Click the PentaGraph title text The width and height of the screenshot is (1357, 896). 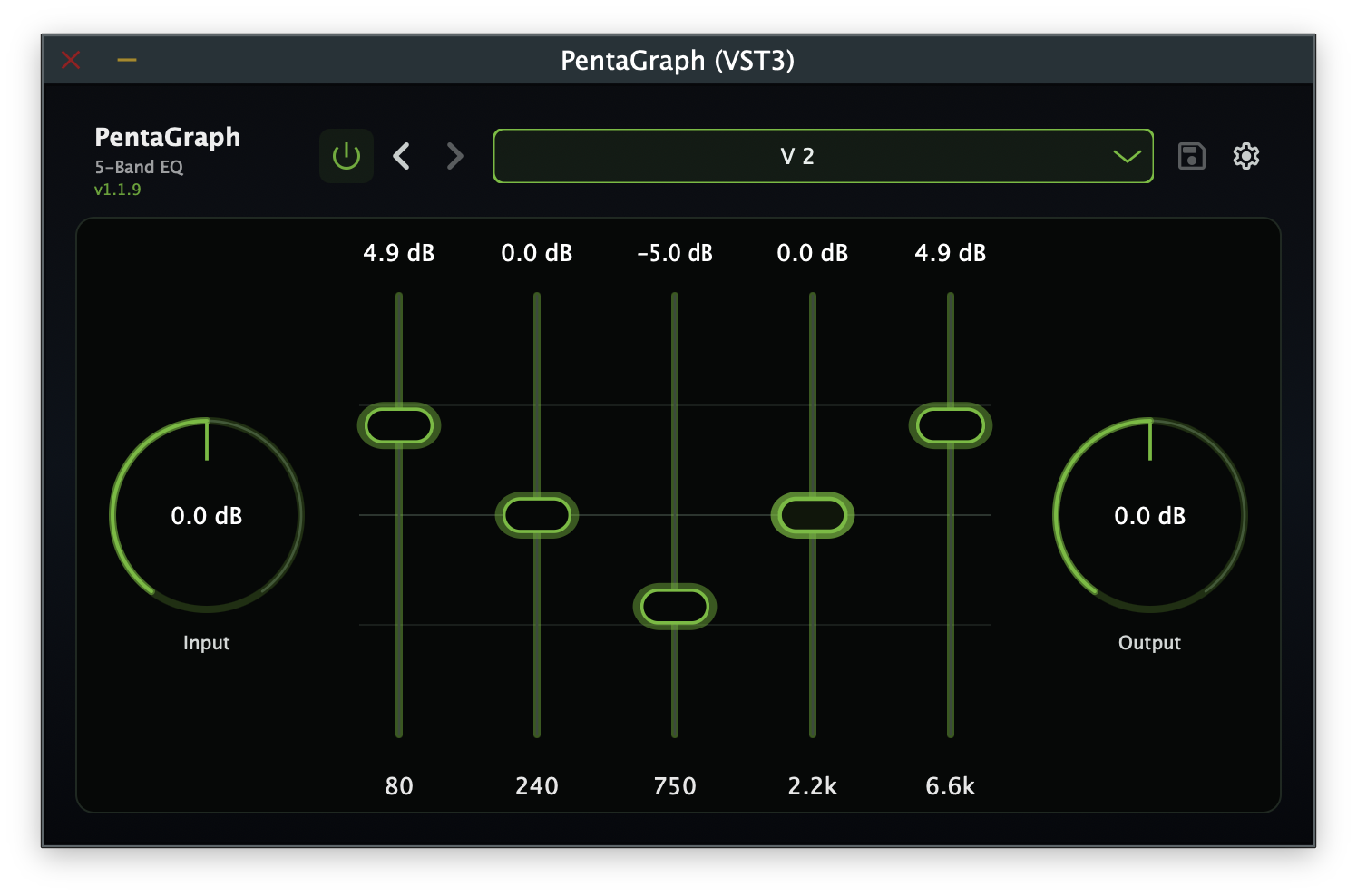click(x=167, y=138)
